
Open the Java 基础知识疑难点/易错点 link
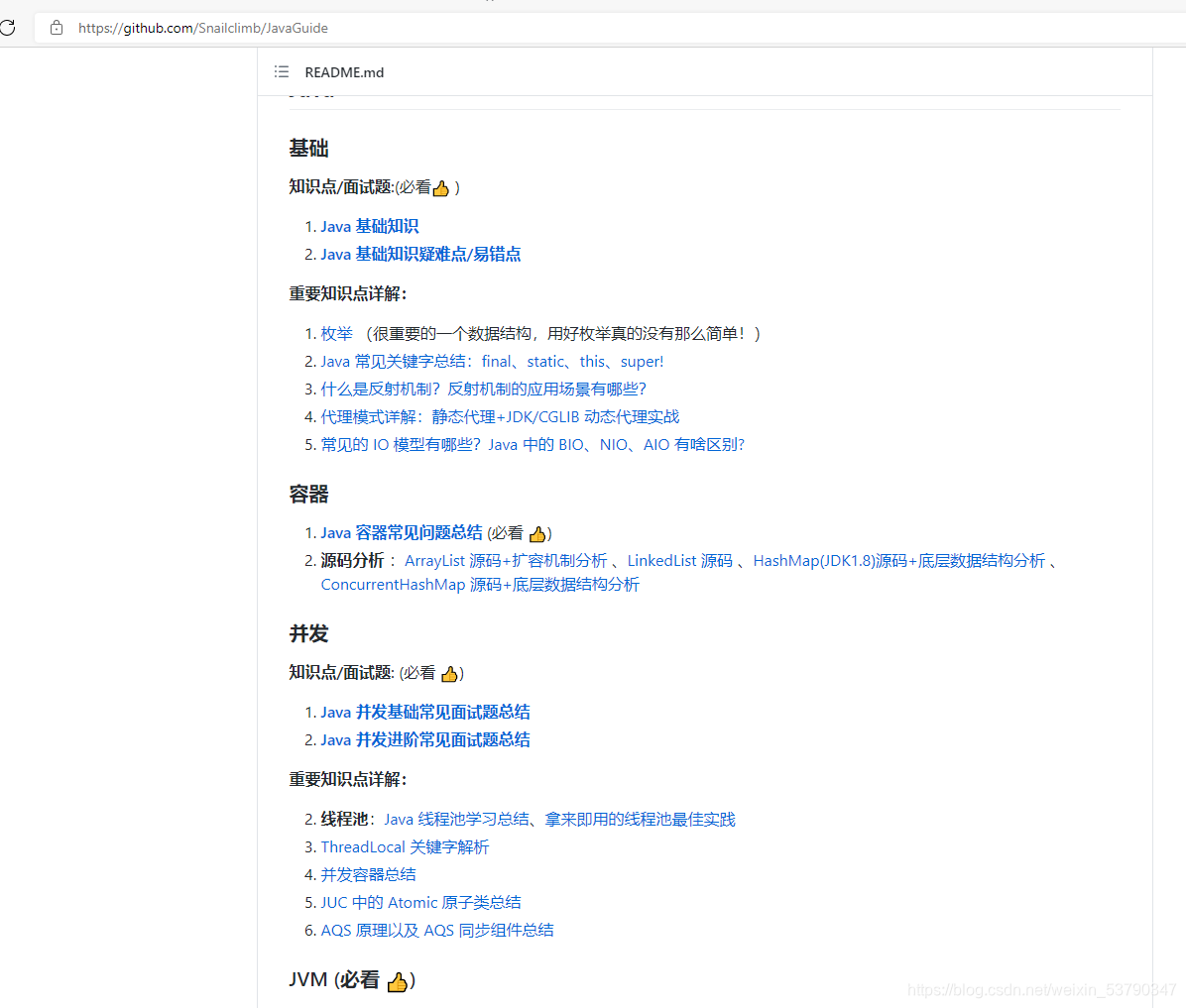pos(417,254)
